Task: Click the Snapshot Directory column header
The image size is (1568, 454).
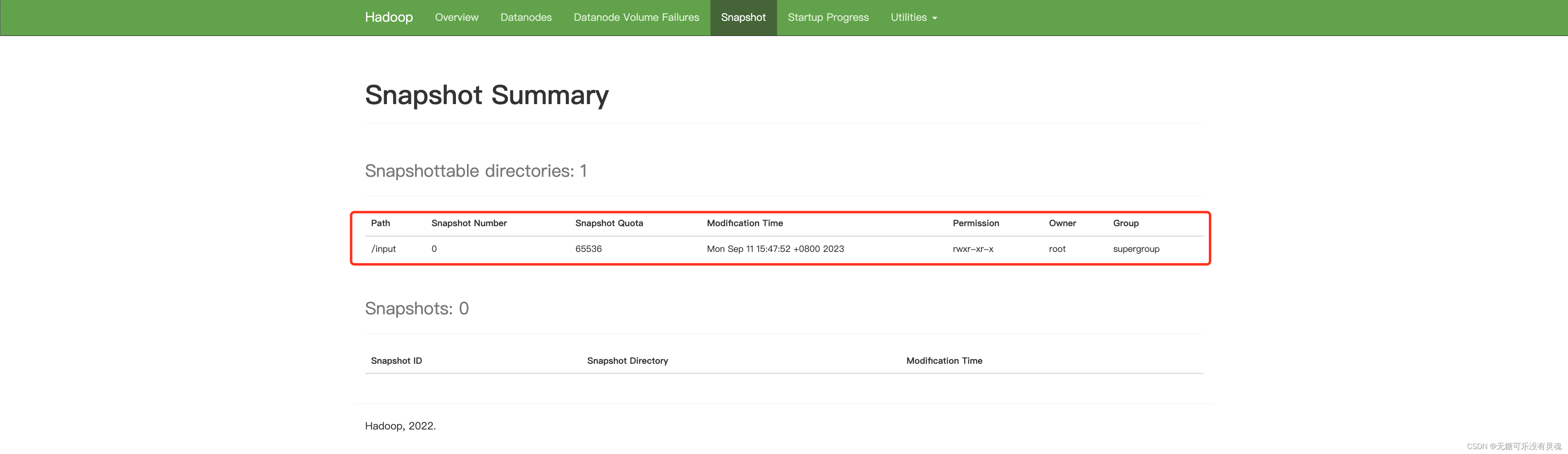Action: click(627, 361)
